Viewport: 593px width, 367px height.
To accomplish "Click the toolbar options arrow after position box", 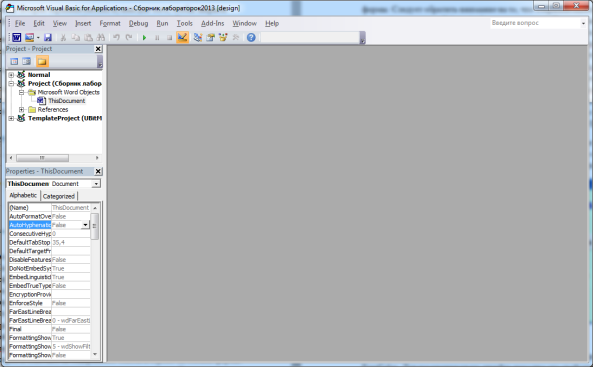I will 362,38.
